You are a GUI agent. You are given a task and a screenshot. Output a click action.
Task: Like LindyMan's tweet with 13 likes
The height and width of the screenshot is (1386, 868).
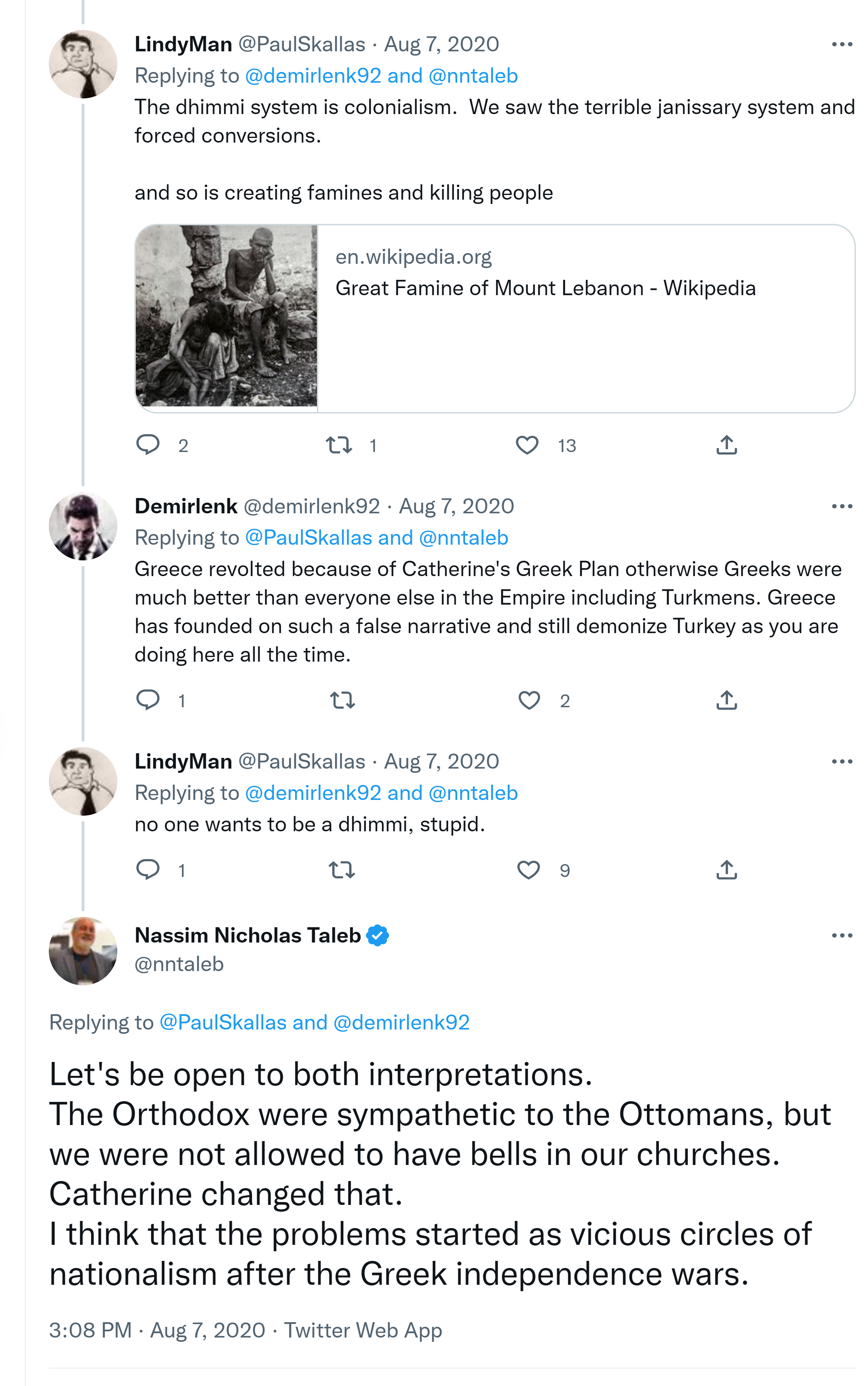point(527,445)
